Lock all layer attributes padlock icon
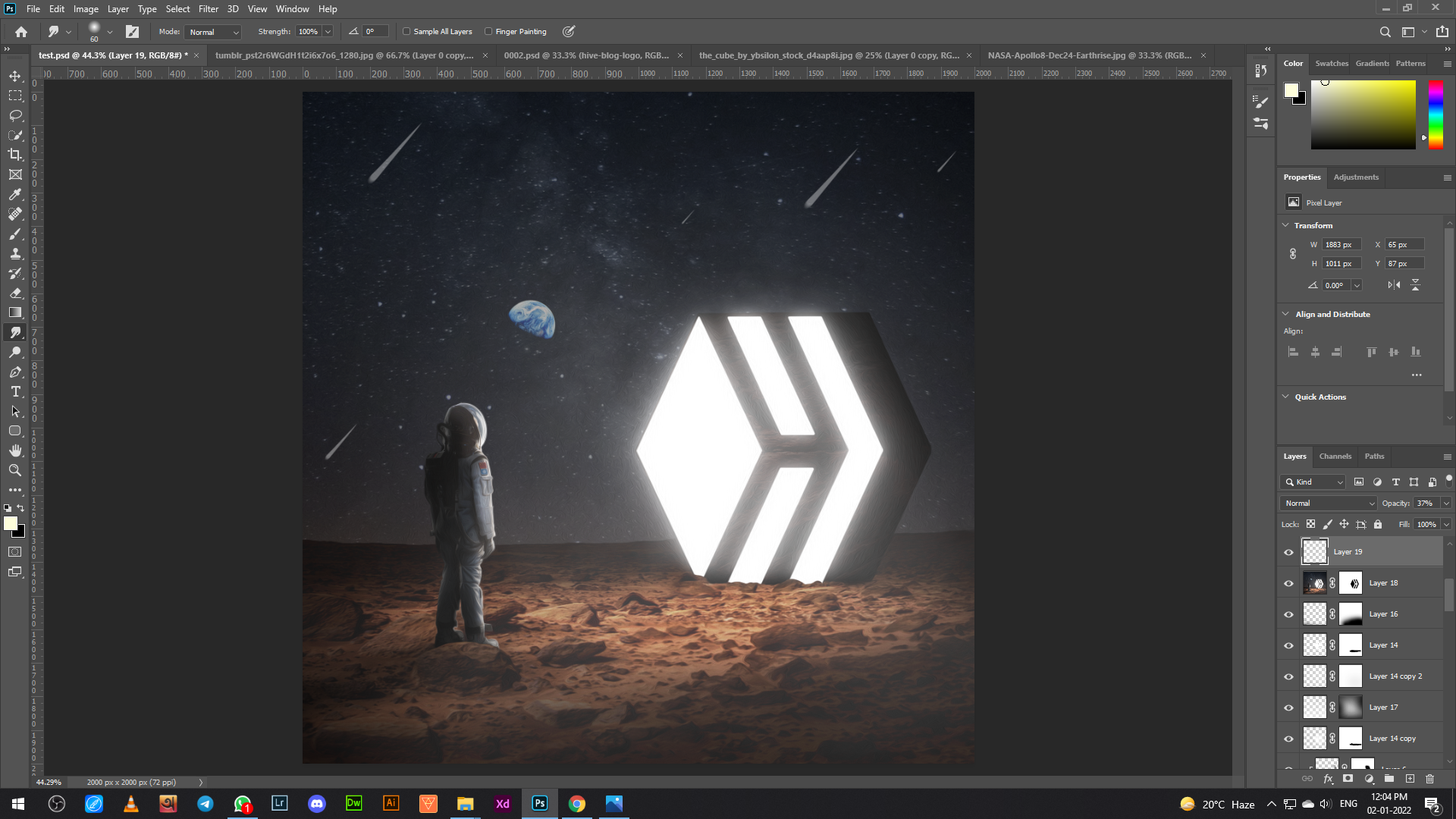The height and width of the screenshot is (819, 1456). point(1378,524)
